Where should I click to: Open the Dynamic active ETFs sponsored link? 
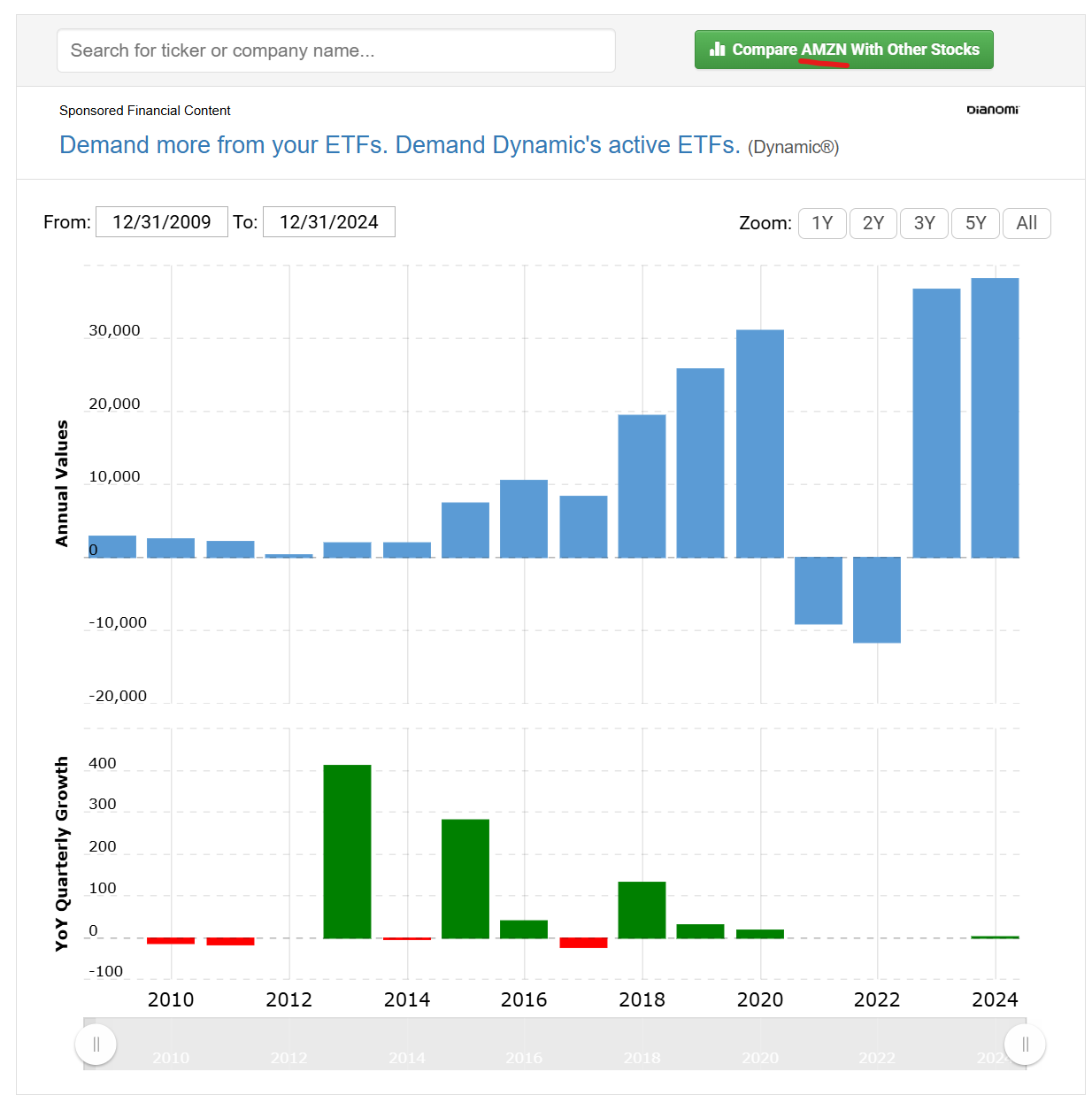(x=399, y=145)
